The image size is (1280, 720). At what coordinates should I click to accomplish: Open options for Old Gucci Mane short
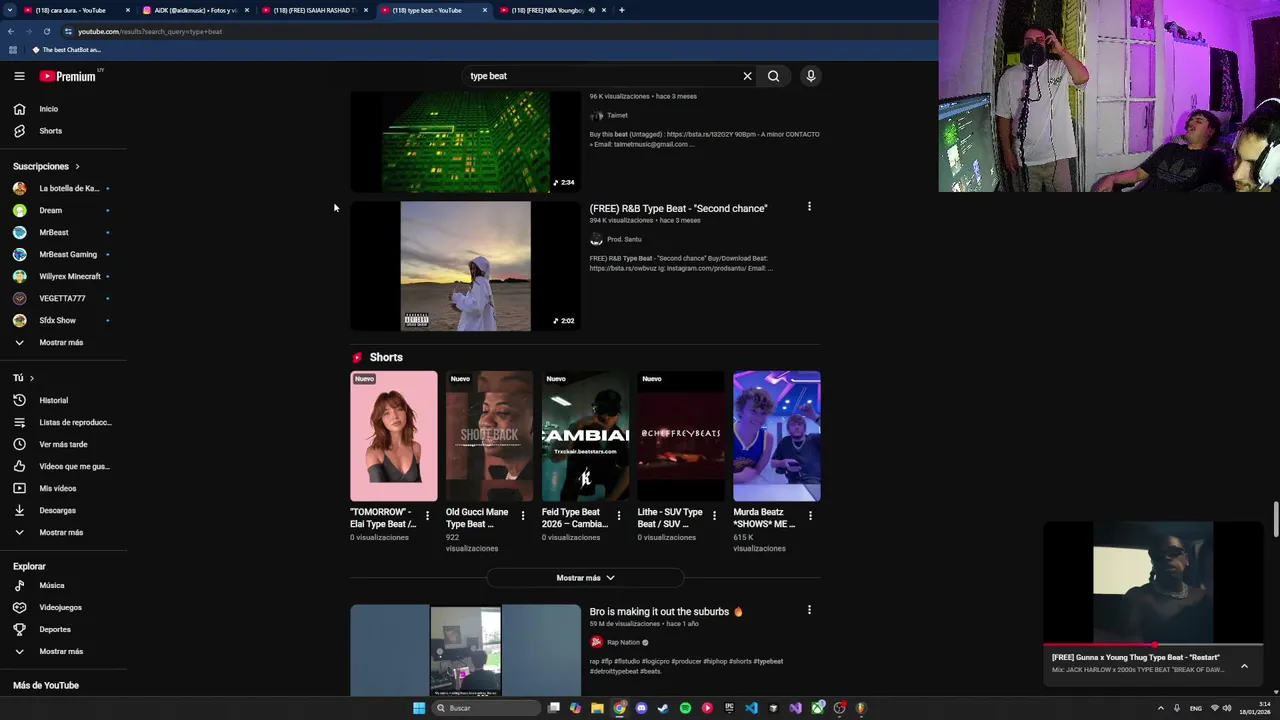(x=522, y=516)
